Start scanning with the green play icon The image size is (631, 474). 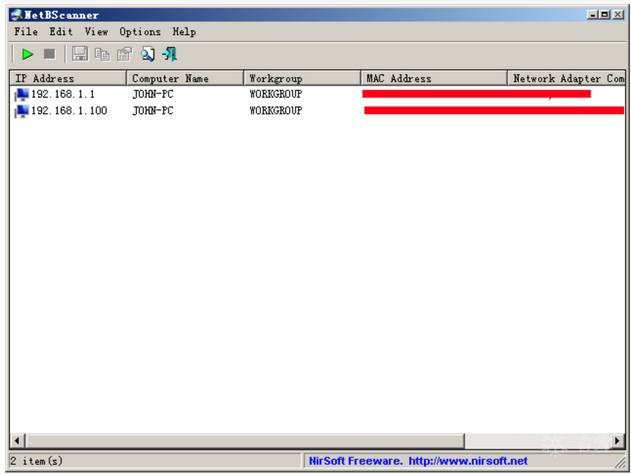point(28,54)
